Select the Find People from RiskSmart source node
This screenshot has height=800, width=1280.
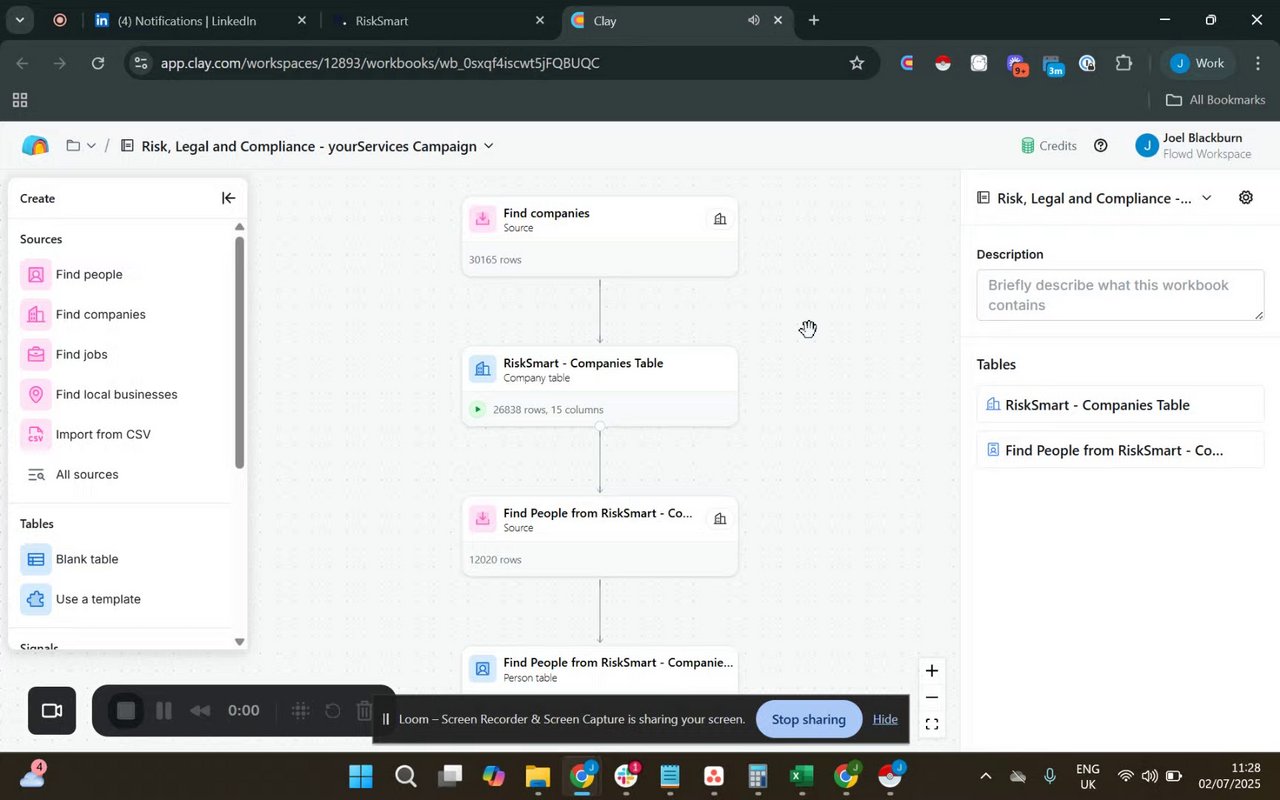600,536
